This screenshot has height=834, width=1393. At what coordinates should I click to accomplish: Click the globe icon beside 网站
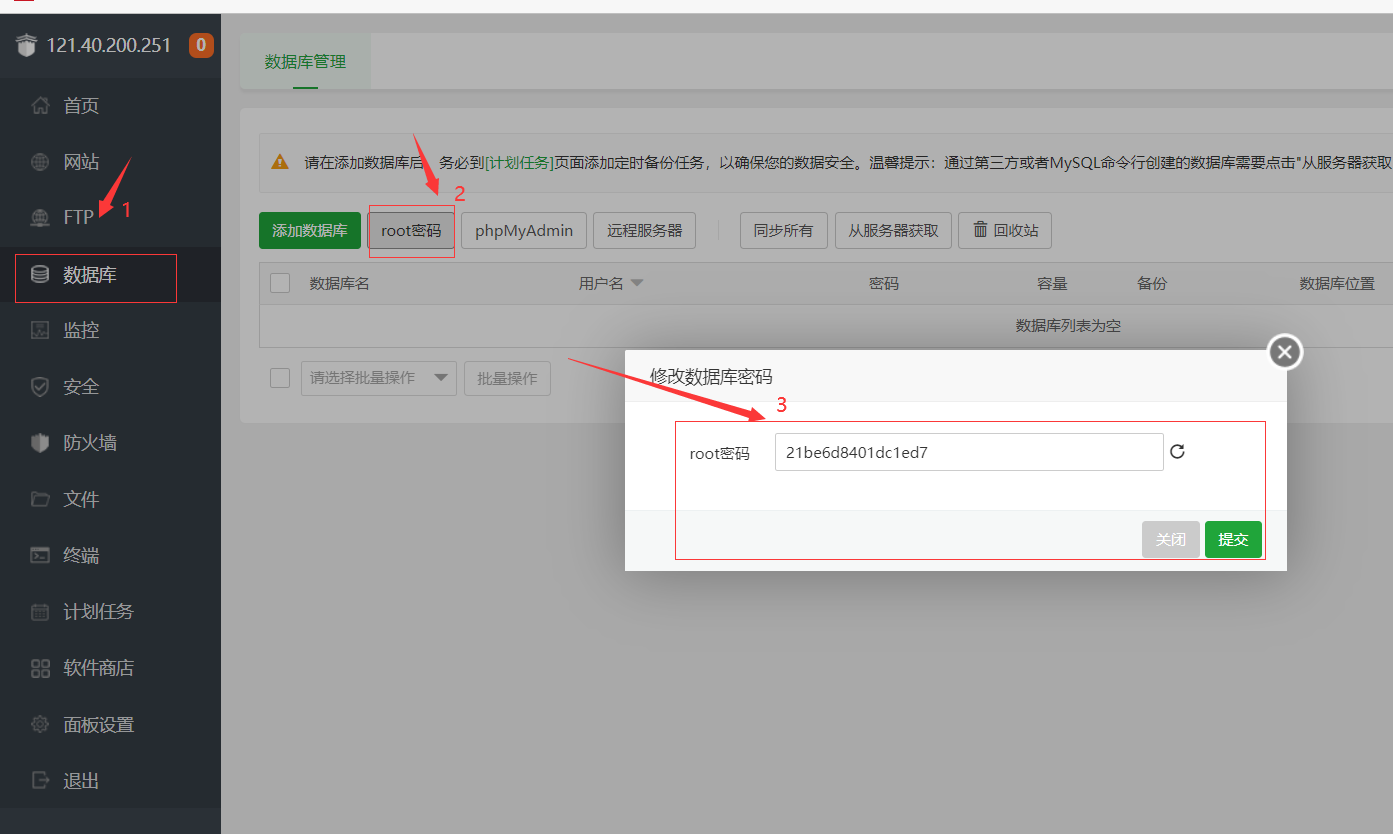(x=40, y=162)
